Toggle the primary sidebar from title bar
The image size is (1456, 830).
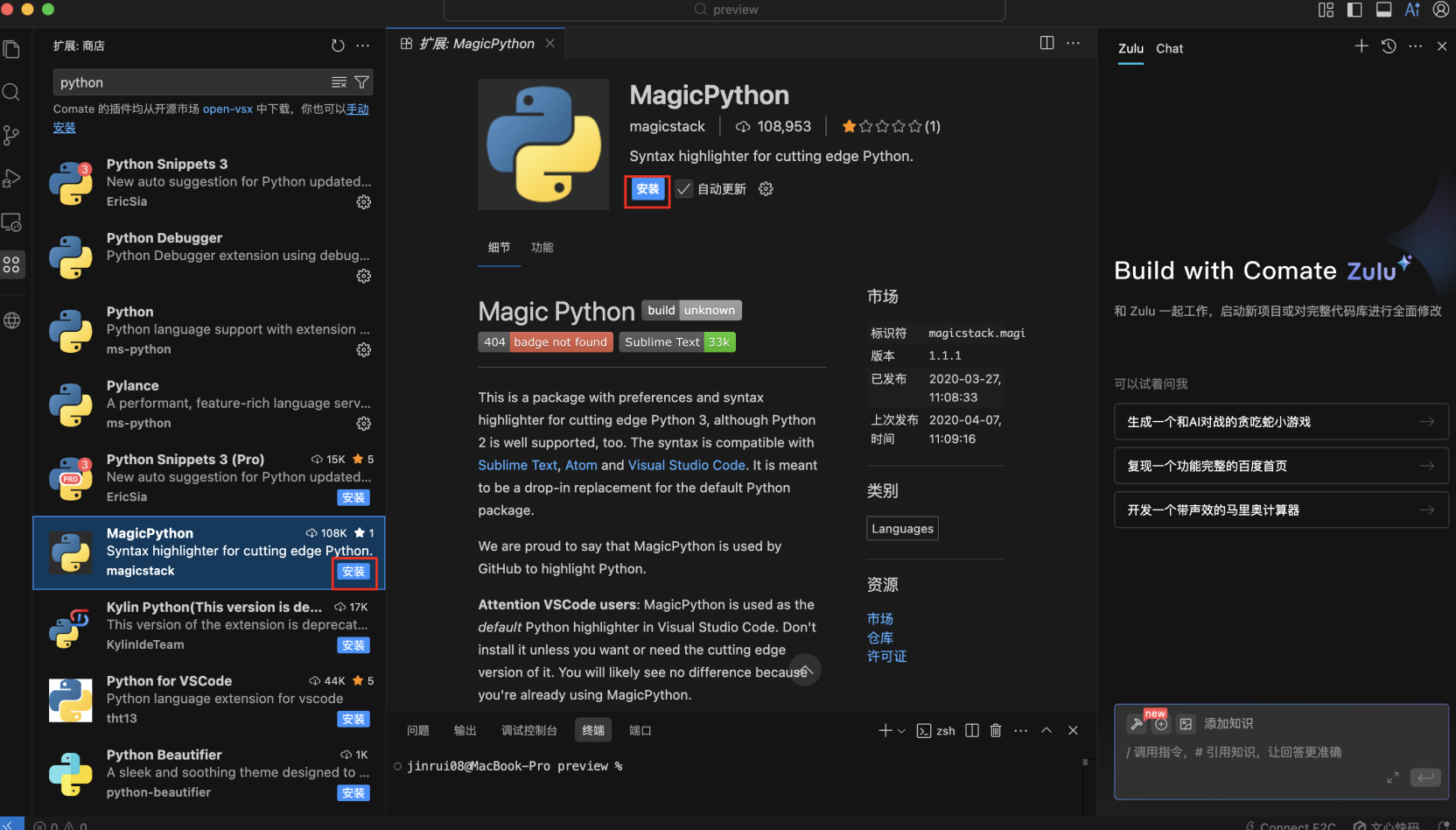click(1354, 10)
